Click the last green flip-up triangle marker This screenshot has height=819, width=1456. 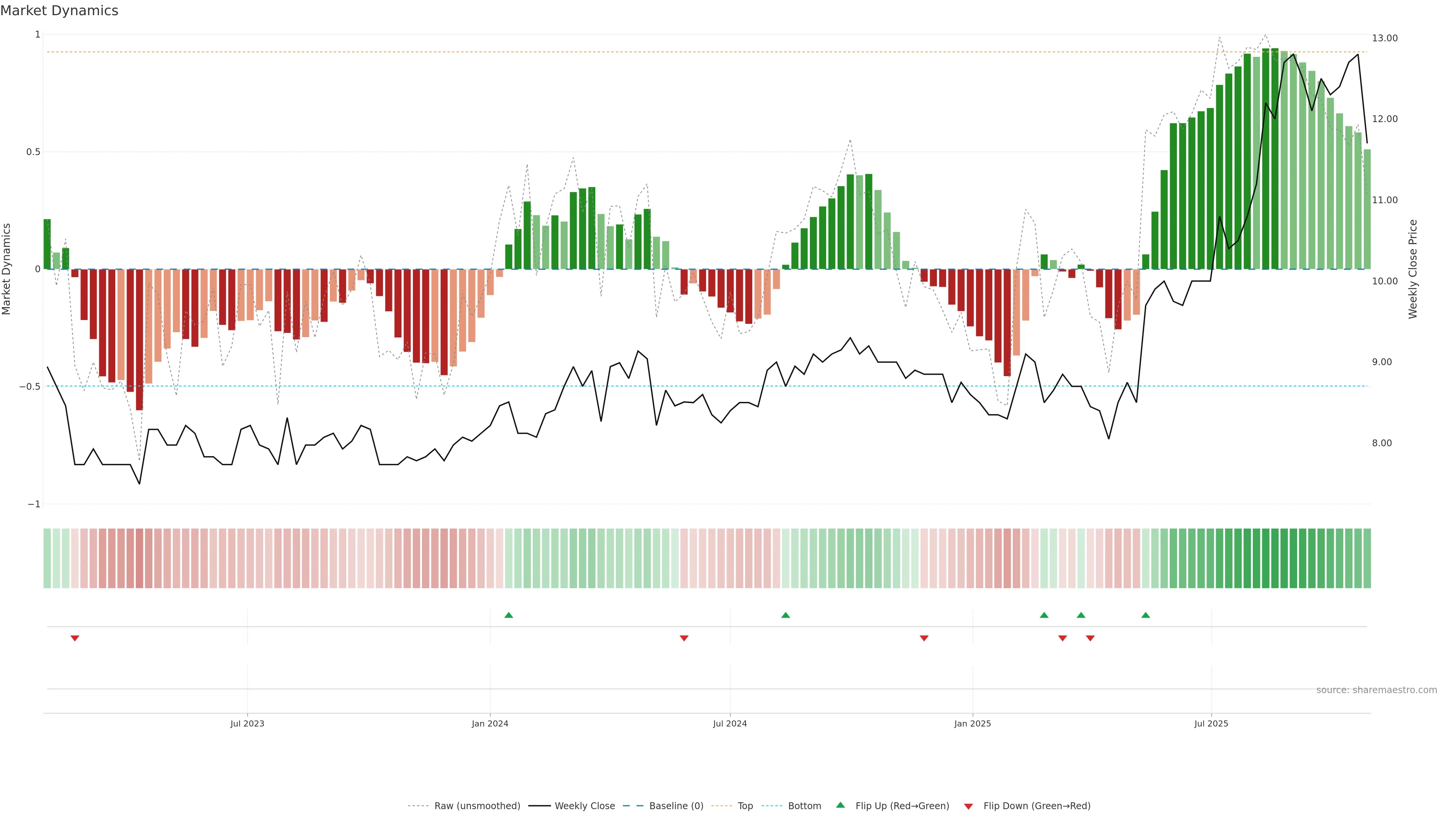click(x=1146, y=615)
